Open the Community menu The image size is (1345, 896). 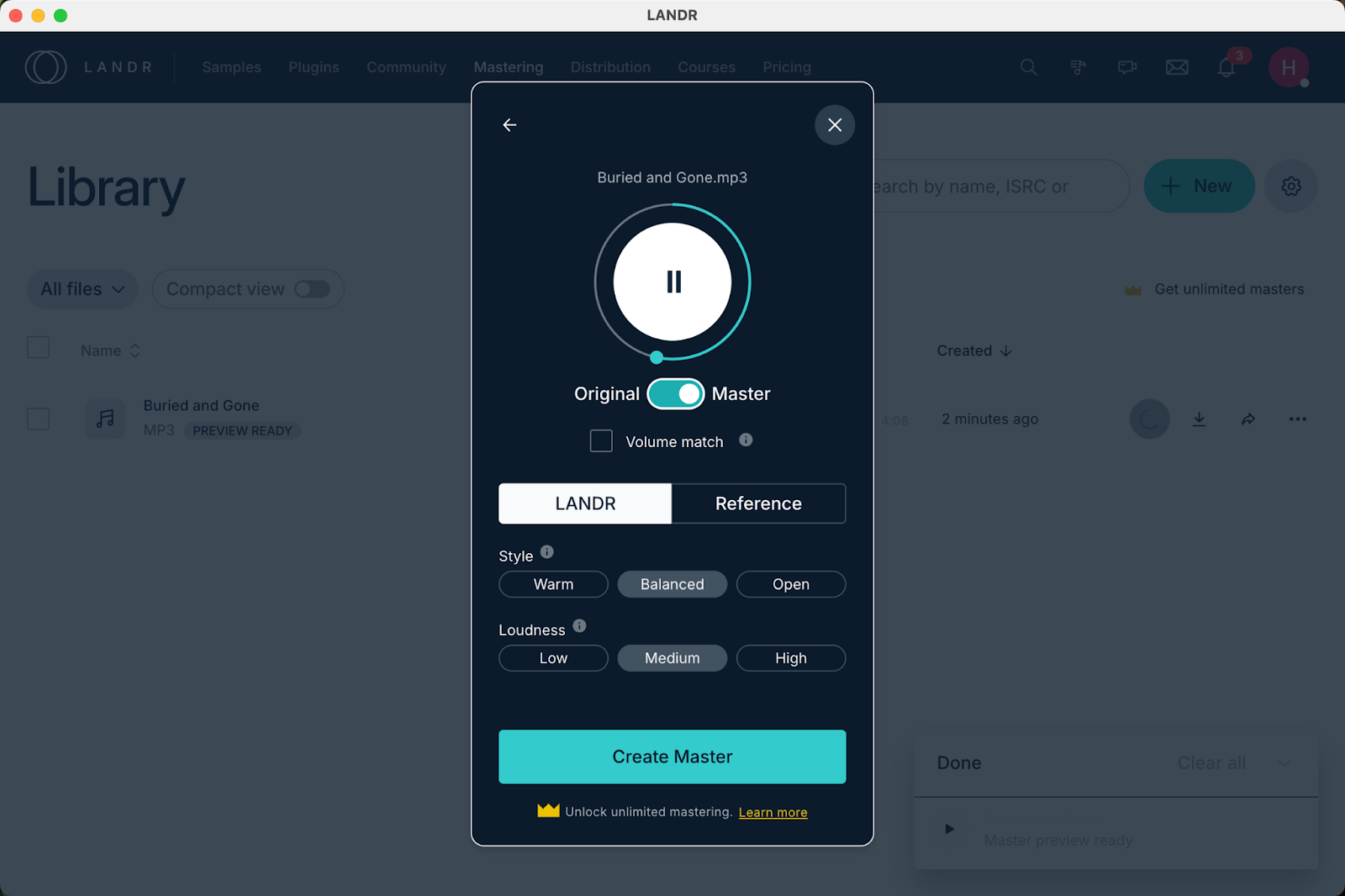pos(407,67)
